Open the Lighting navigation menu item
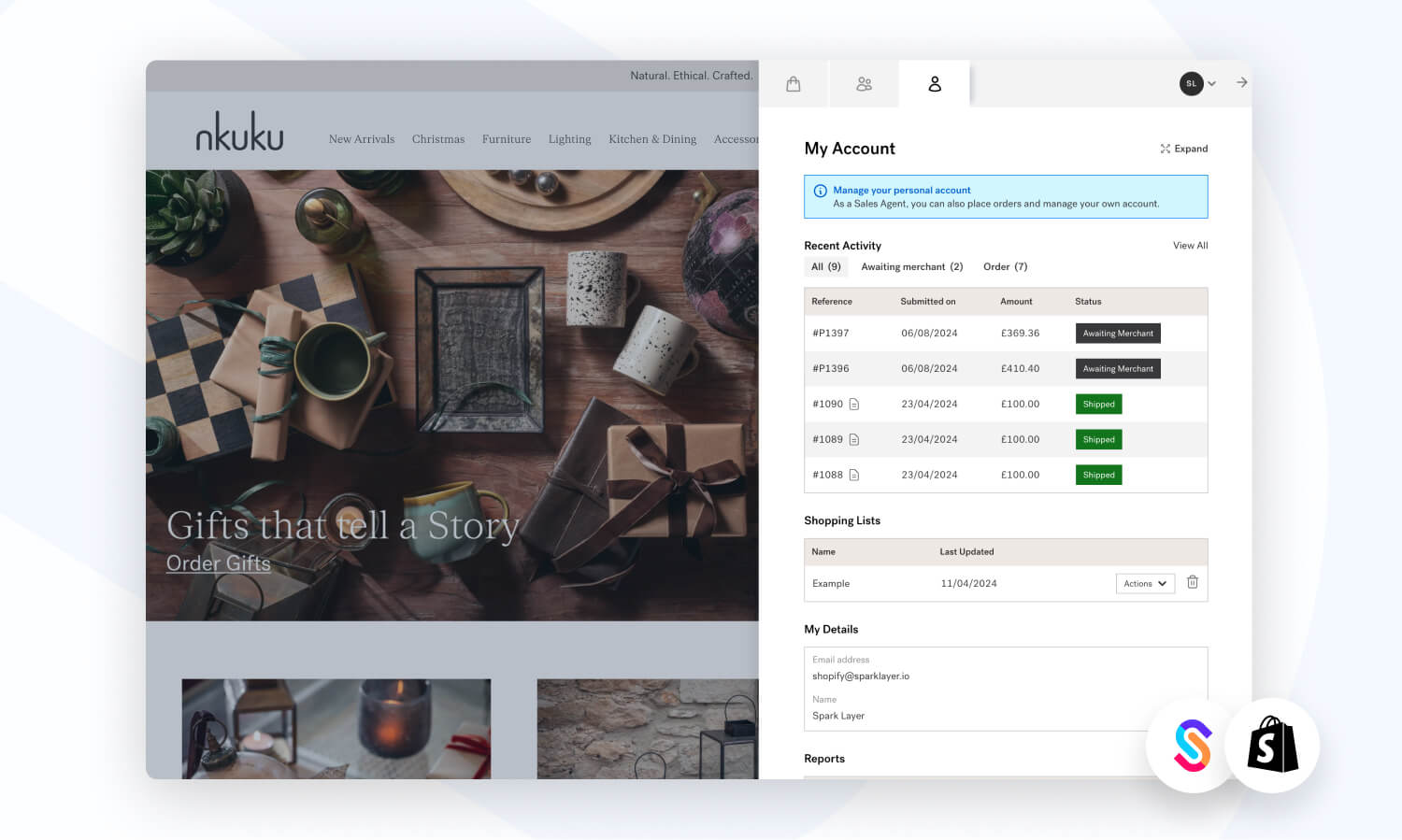The image size is (1402, 840). [569, 139]
